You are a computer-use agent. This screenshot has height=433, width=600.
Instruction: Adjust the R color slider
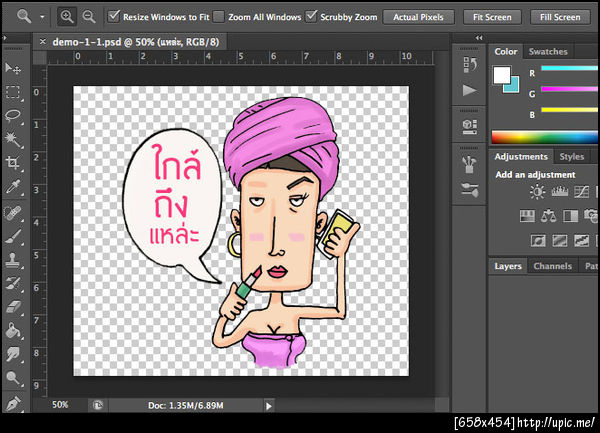(x=569, y=68)
